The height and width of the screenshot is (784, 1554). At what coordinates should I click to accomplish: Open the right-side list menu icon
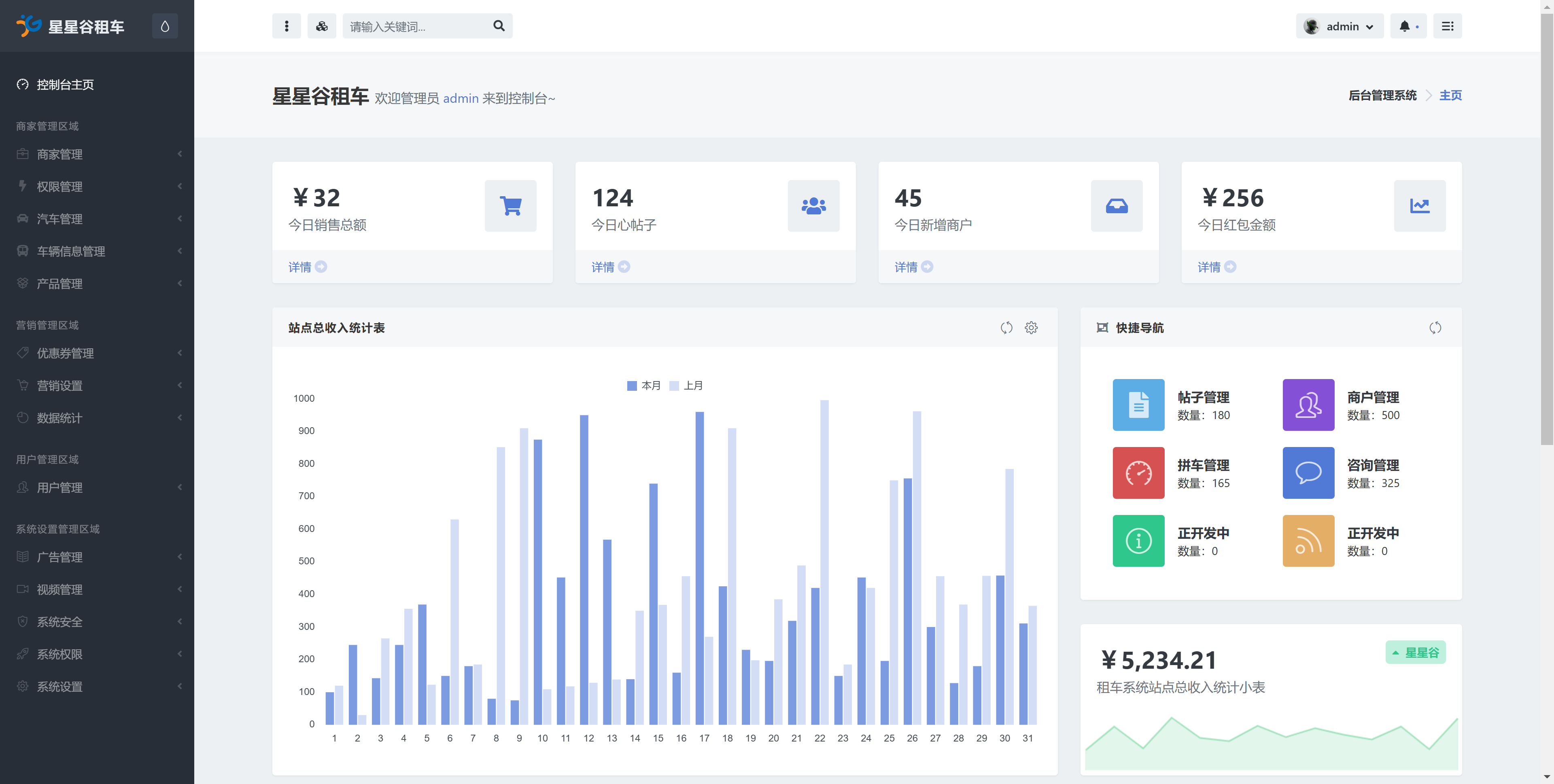(x=1447, y=26)
